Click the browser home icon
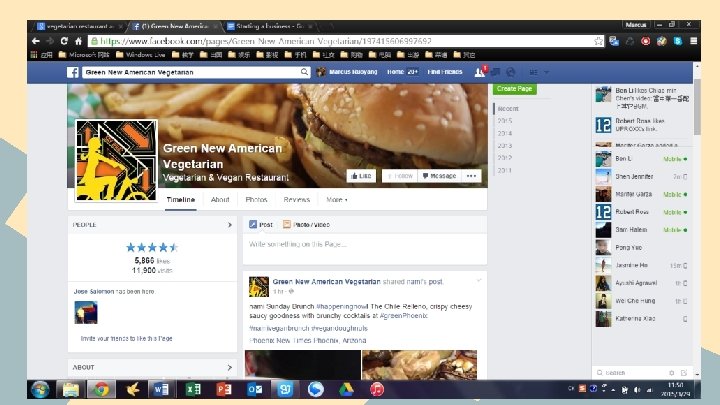The width and height of the screenshot is (720, 405). click(78, 41)
